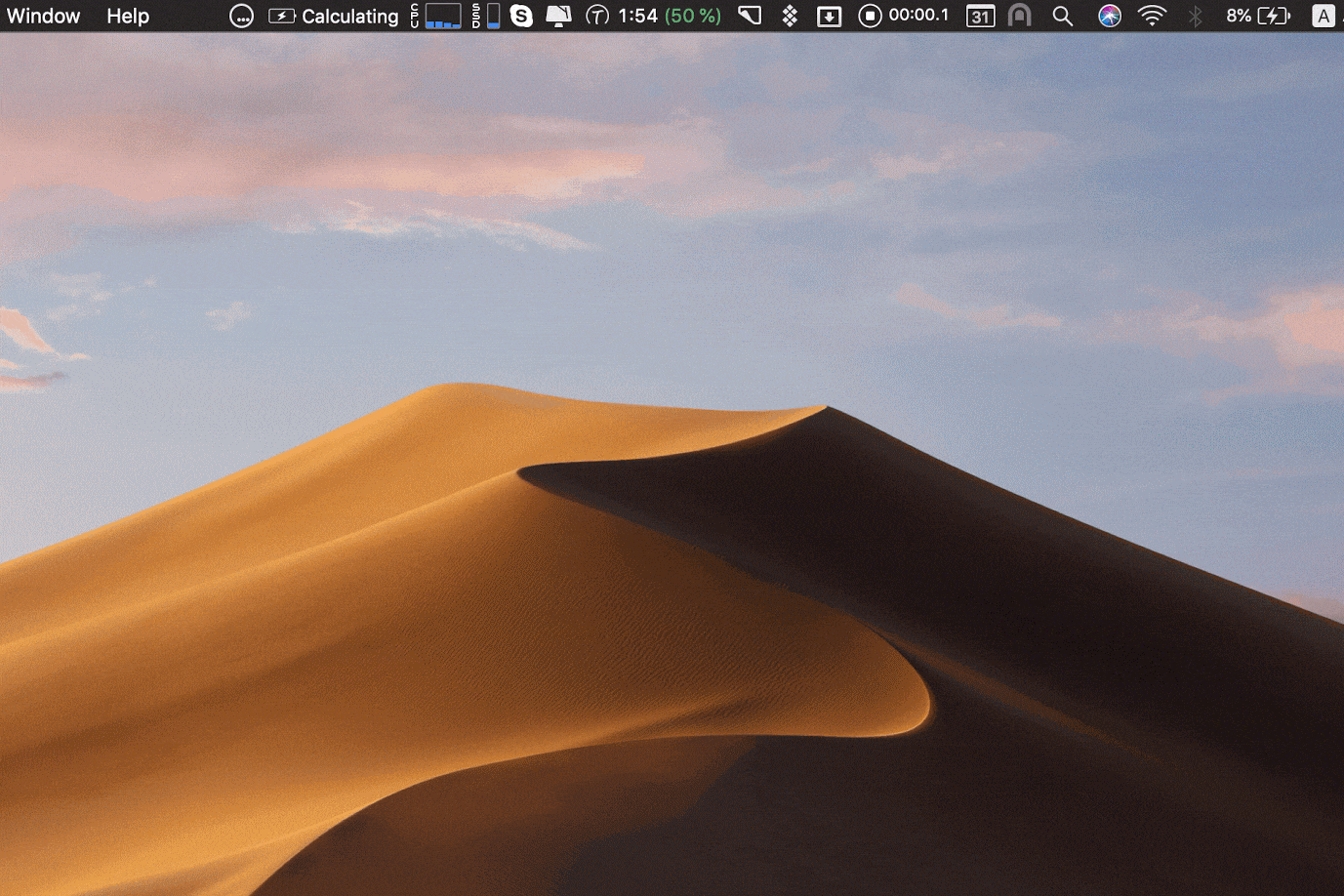
Task: Open the 8% battery charging menu
Action: 1259,16
